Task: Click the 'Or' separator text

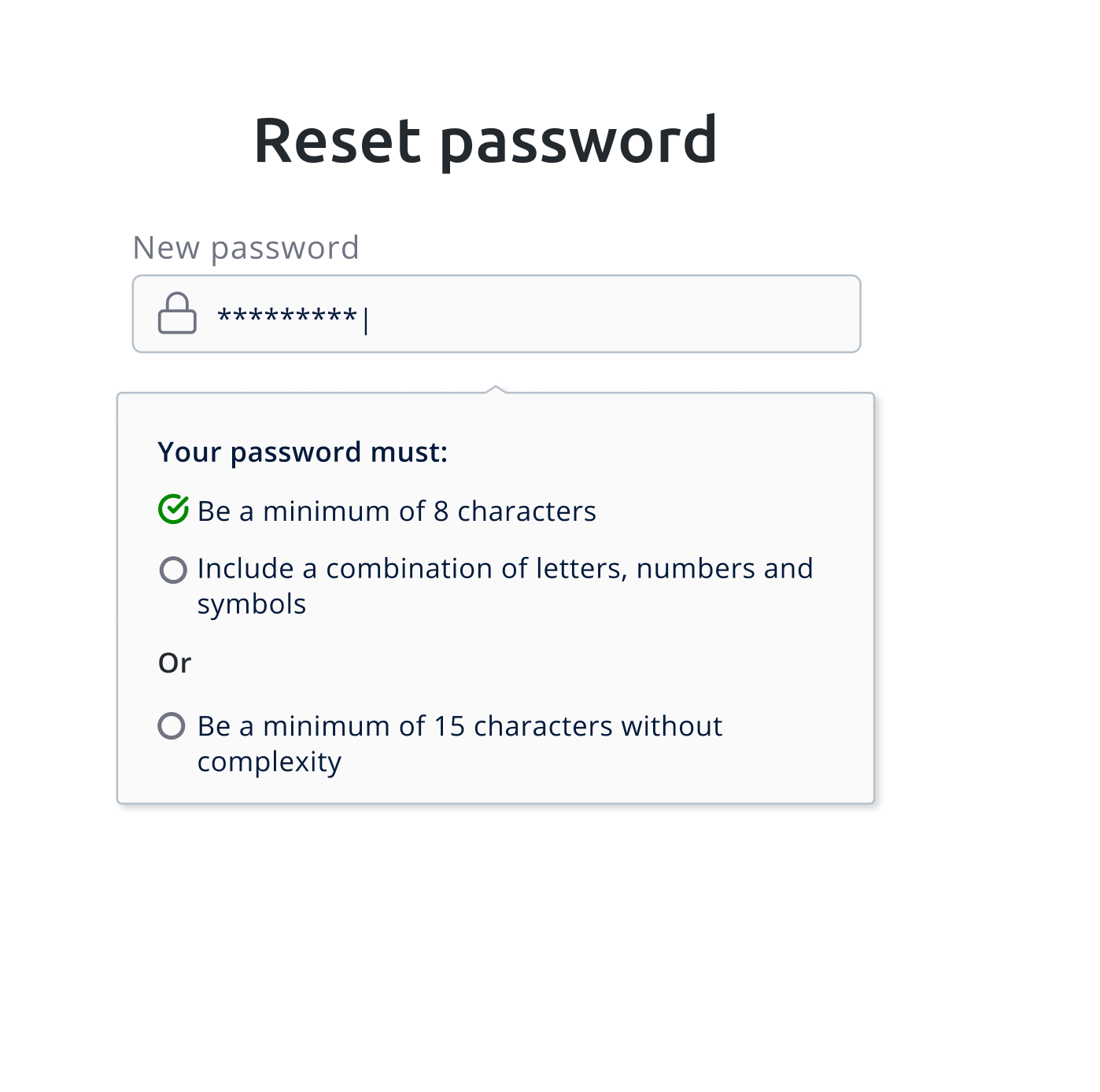Action: (175, 663)
